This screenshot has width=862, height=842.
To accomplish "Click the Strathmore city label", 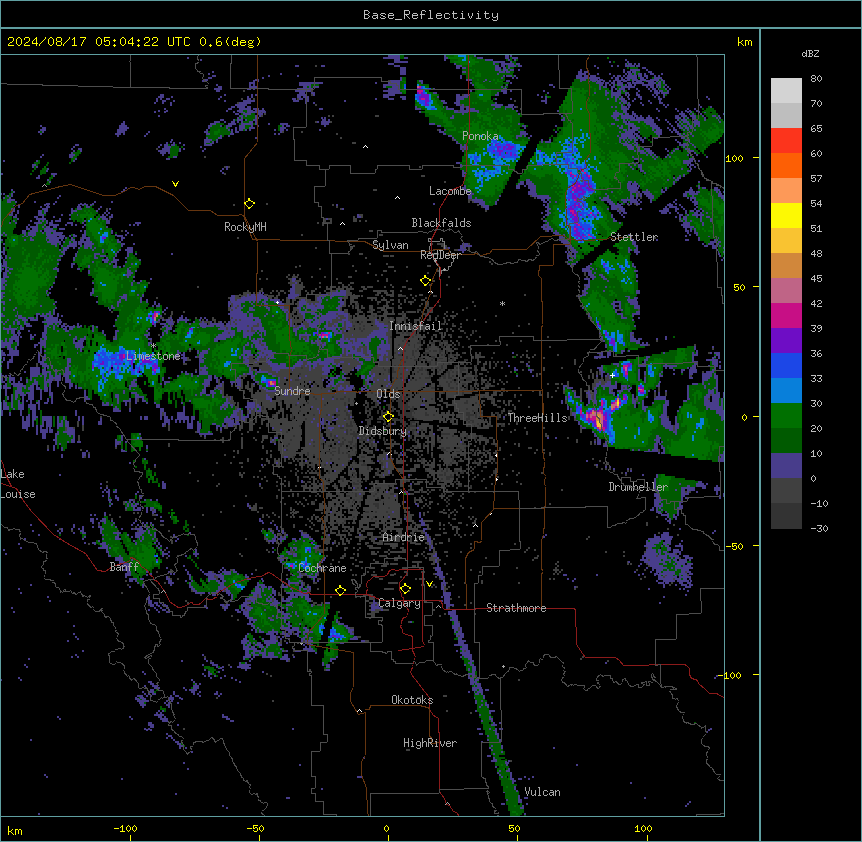I will [x=516, y=608].
